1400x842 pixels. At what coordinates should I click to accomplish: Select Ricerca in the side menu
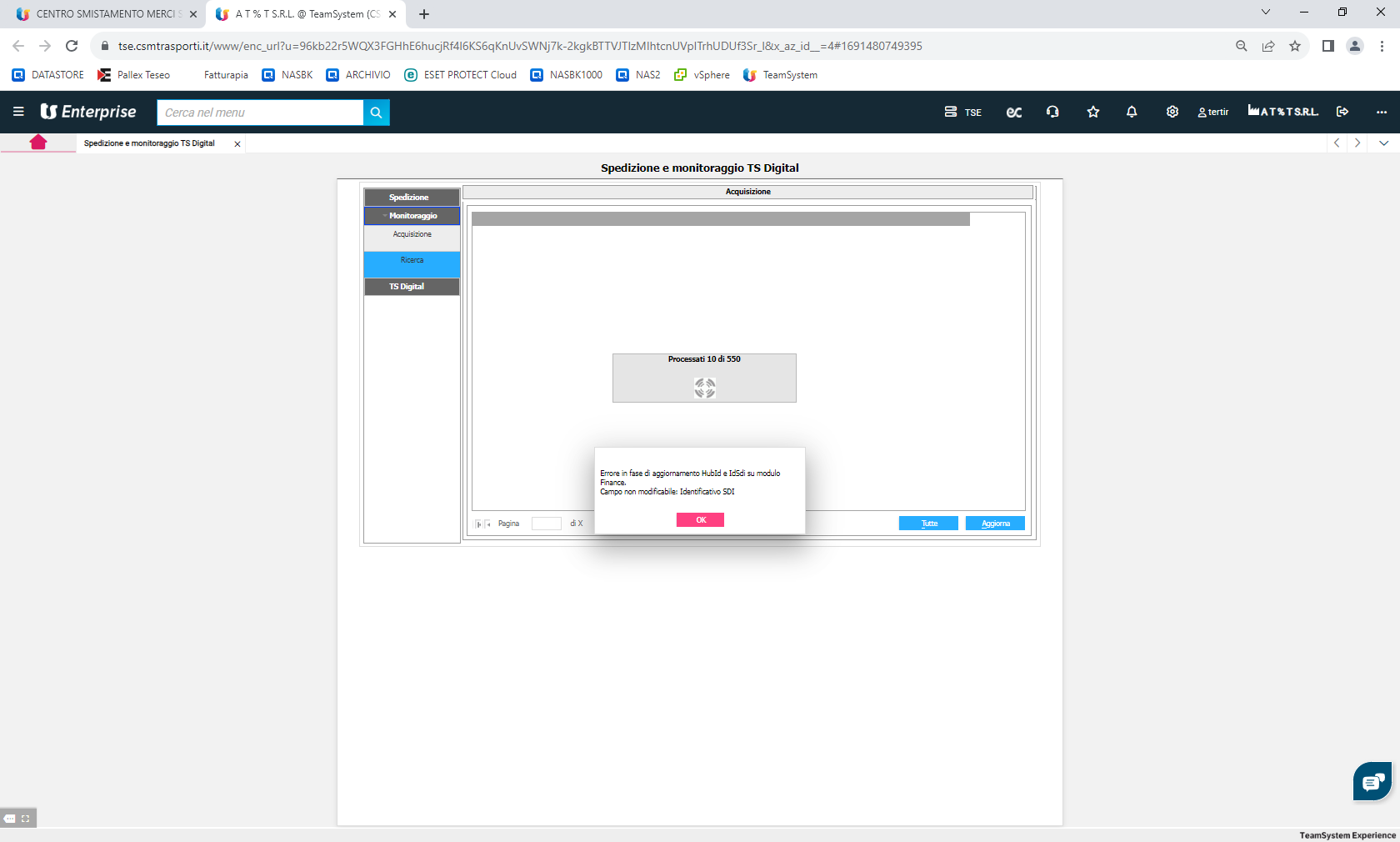[x=412, y=261]
